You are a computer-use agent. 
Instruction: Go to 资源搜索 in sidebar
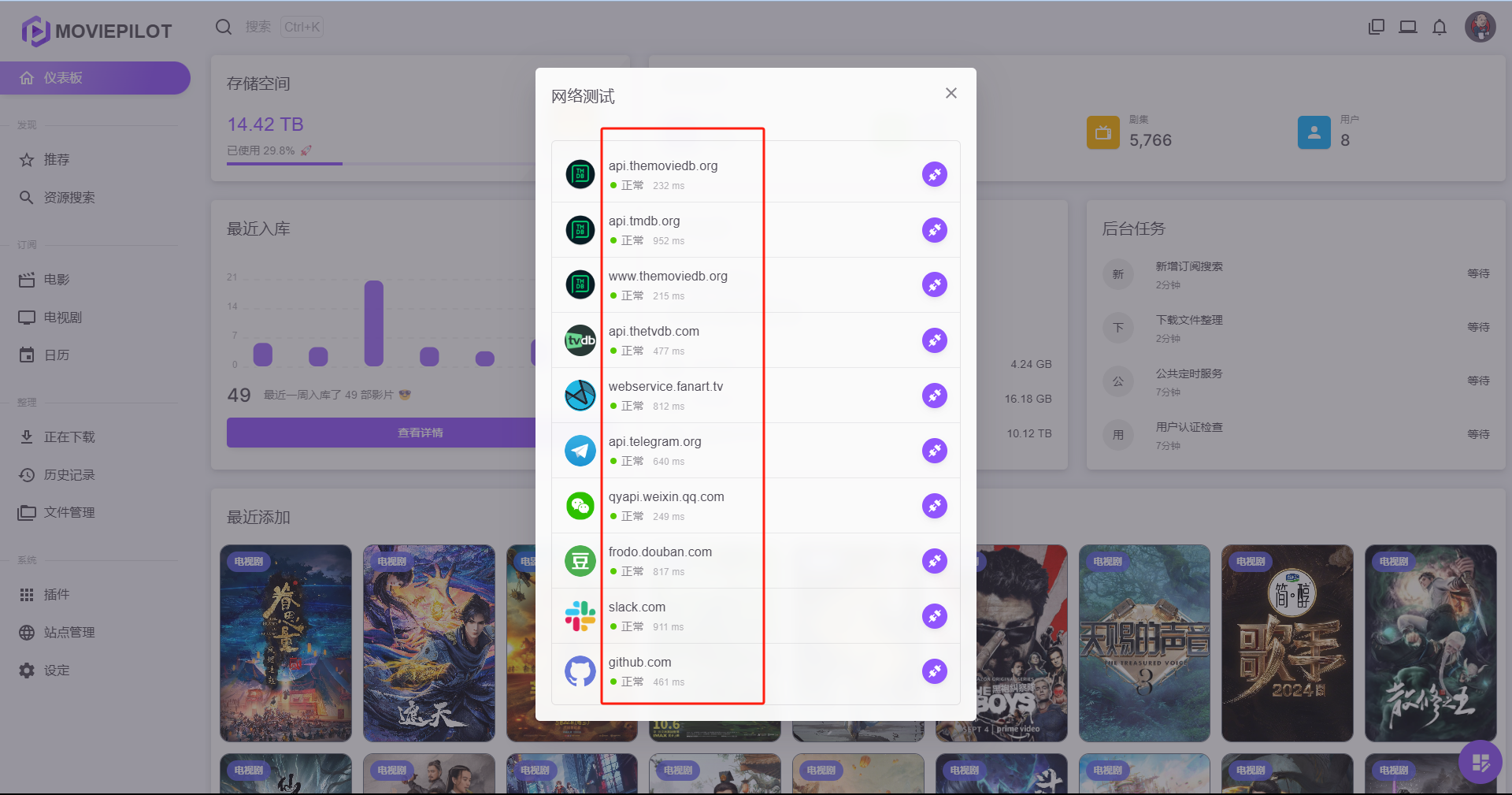pos(69,198)
